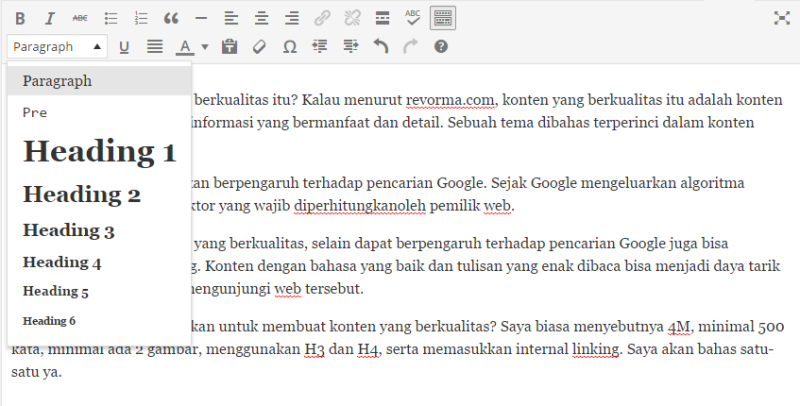Align text right
This screenshot has height=406, width=800.
point(291,19)
